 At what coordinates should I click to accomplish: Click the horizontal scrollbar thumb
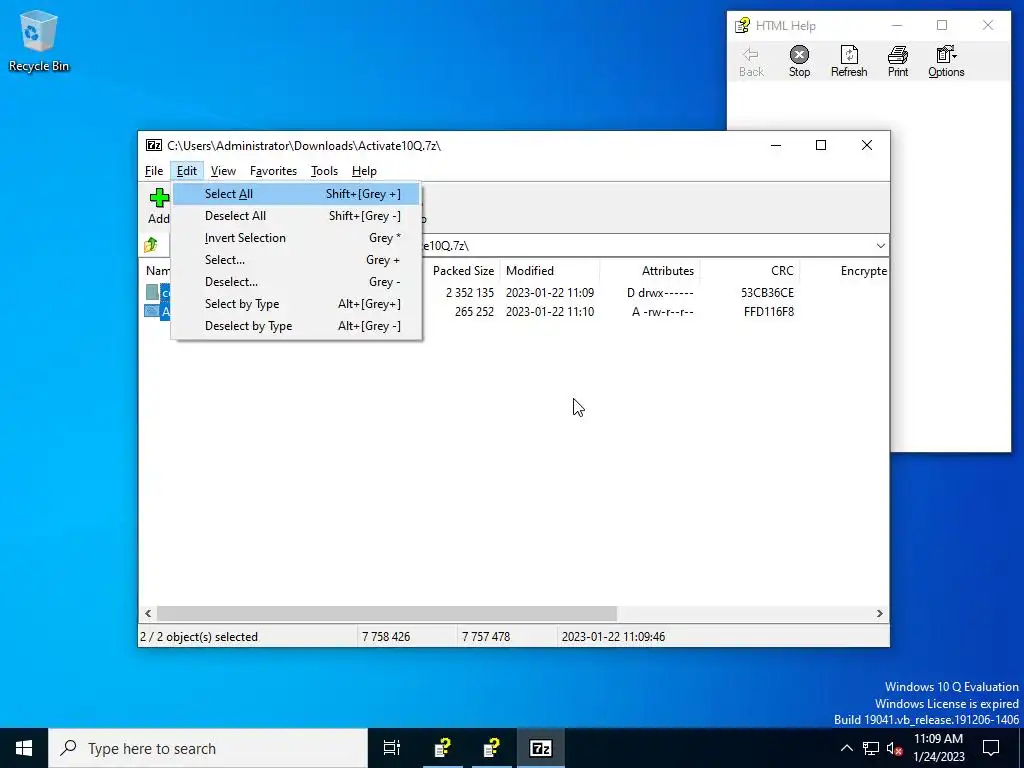point(387,613)
